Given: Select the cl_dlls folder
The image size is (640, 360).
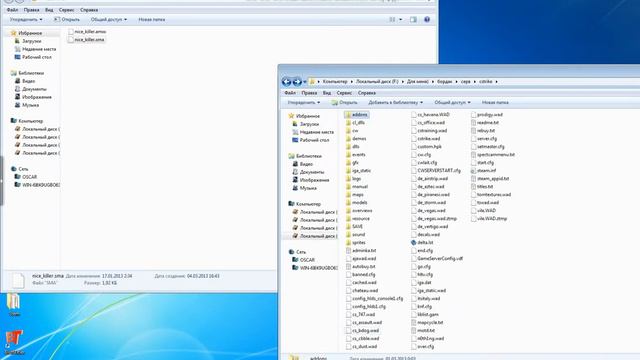Looking at the screenshot, I should click(x=355, y=123).
